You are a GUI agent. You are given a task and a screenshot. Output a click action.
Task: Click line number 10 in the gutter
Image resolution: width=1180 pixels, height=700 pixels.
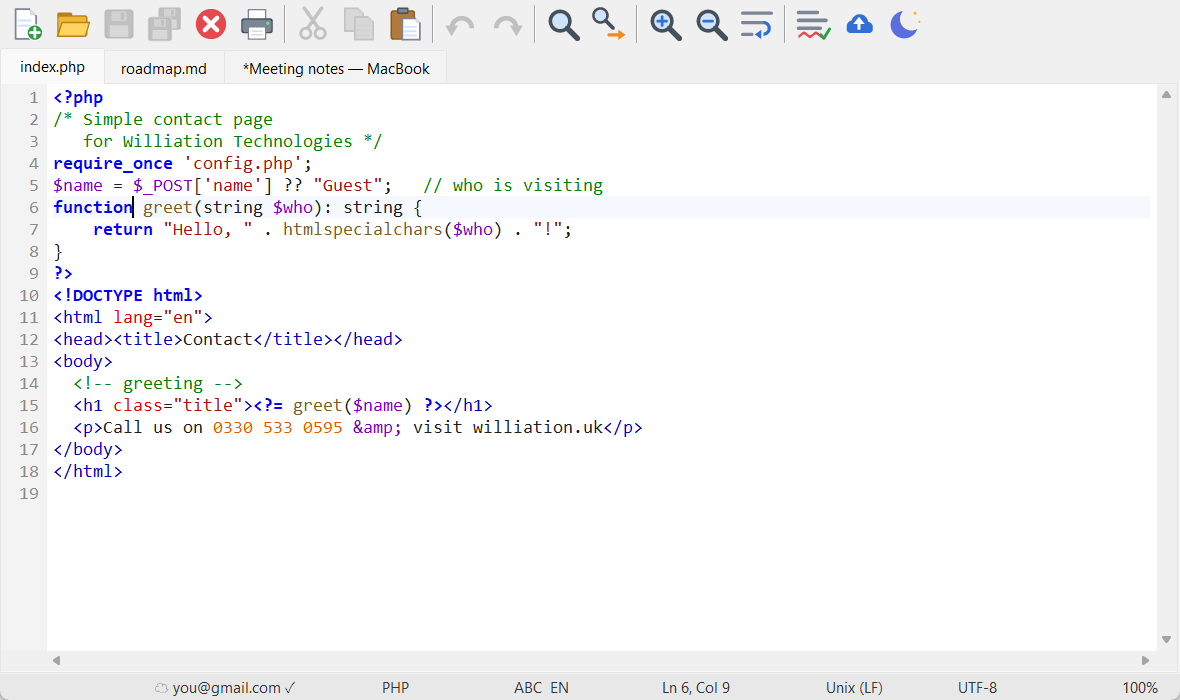coord(29,296)
